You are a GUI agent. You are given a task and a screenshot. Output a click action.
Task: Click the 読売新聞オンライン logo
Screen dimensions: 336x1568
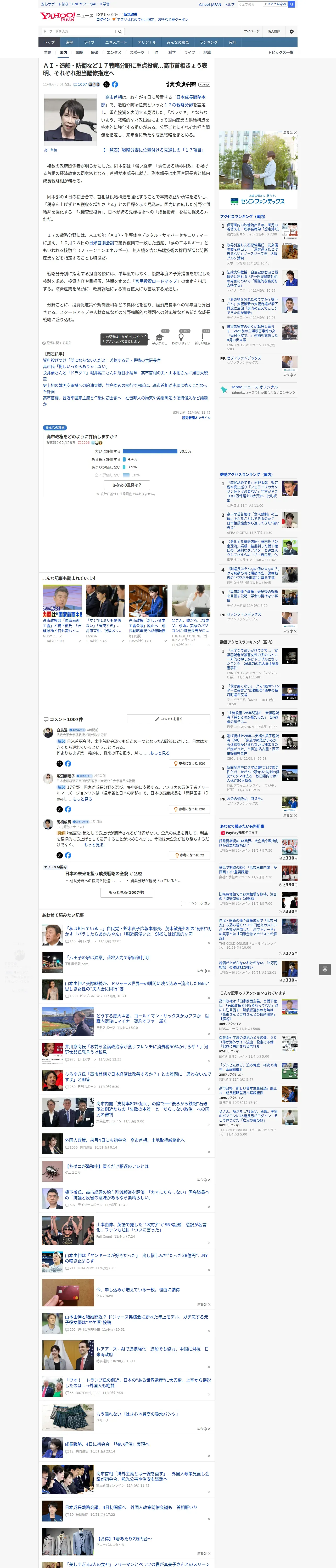point(188,85)
